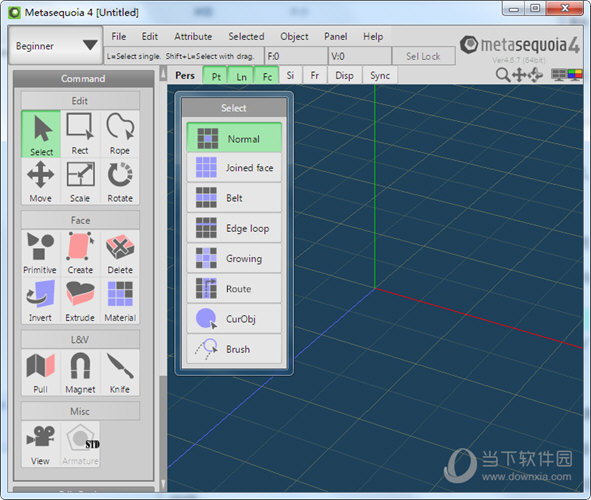Click the V:0 vertex count field

360,56
